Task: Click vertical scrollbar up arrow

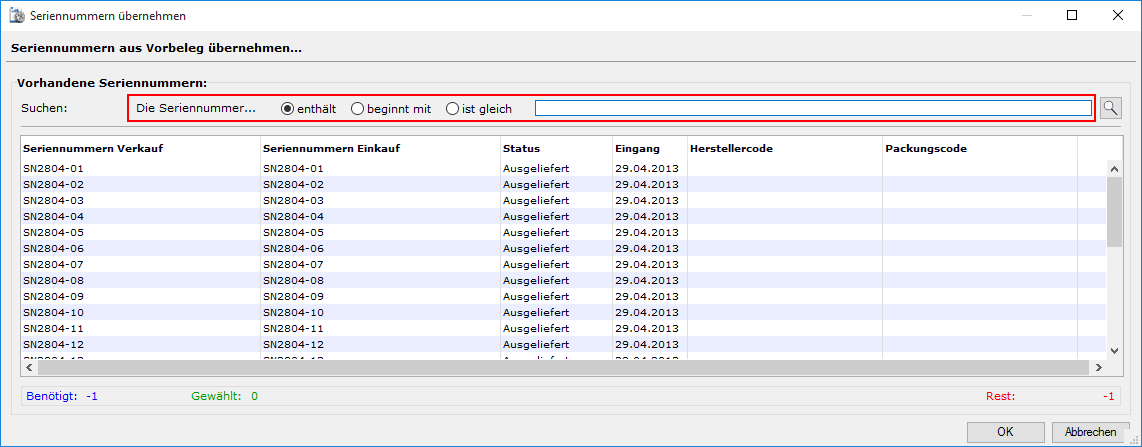Action: (1115, 168)
